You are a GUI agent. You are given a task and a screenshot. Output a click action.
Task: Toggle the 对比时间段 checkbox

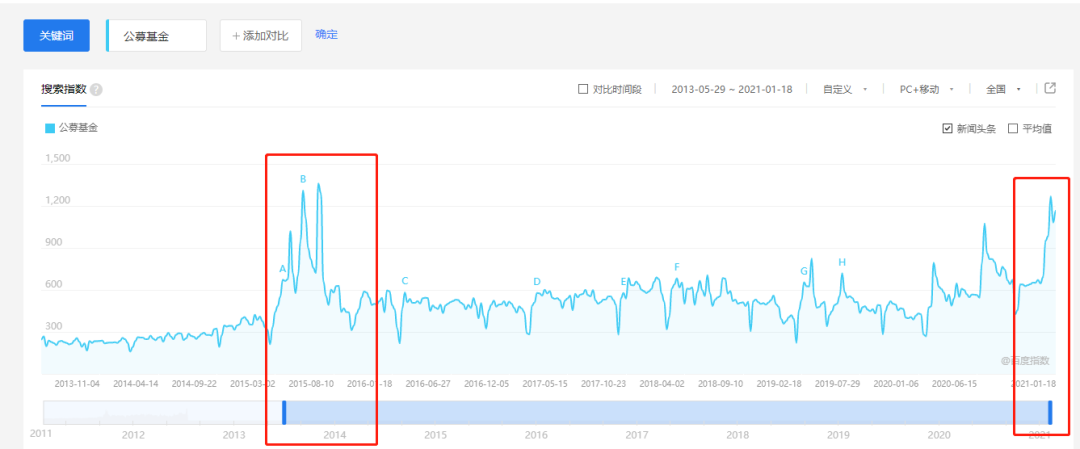(x=583, y=90)
